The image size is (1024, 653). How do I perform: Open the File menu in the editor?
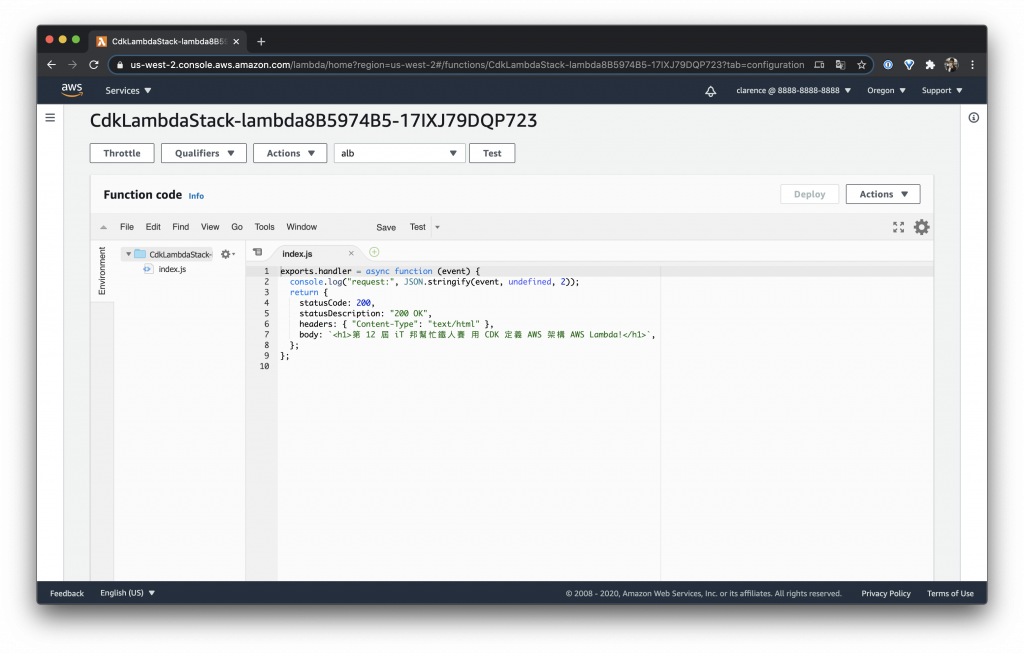[127, 227]
